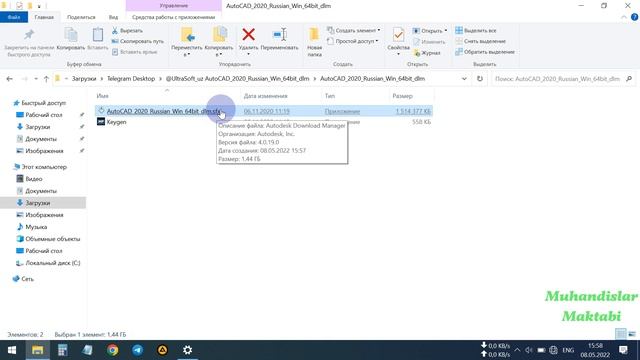Open recent locations dropdown arrow

click(x=36, y=79)
